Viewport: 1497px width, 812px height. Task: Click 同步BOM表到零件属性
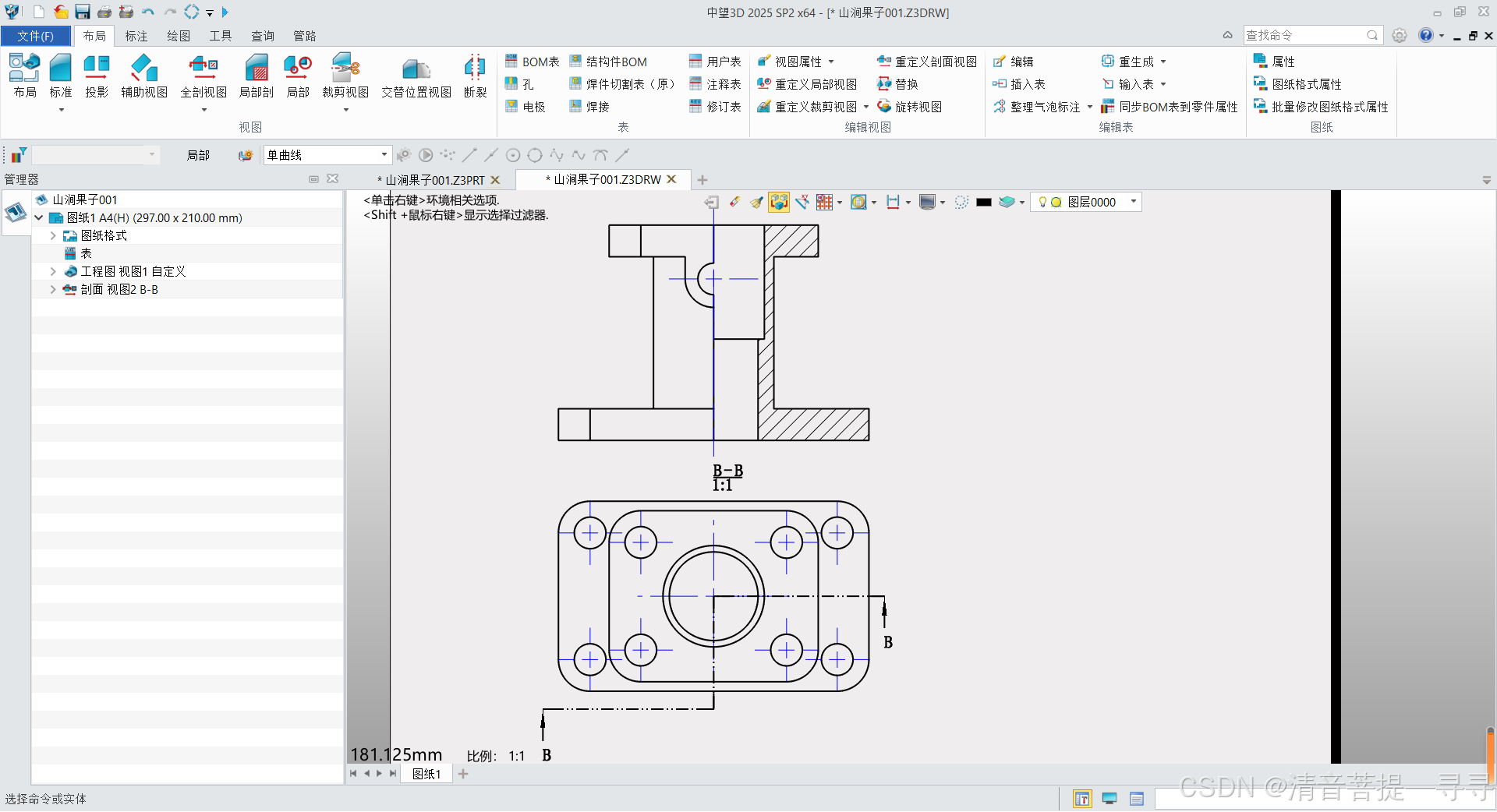point(1170,107)
